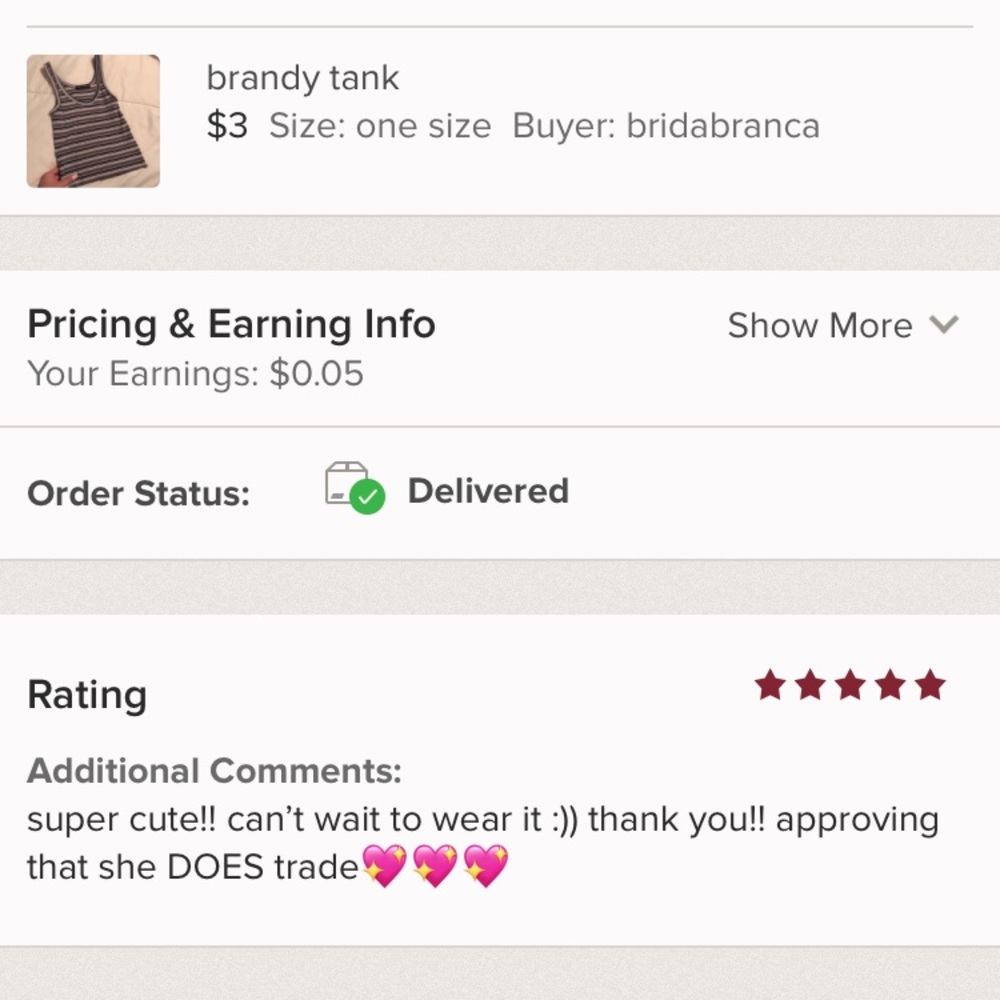Open the brandy tank listing title
The image size is (1000, 1000).
302,78
